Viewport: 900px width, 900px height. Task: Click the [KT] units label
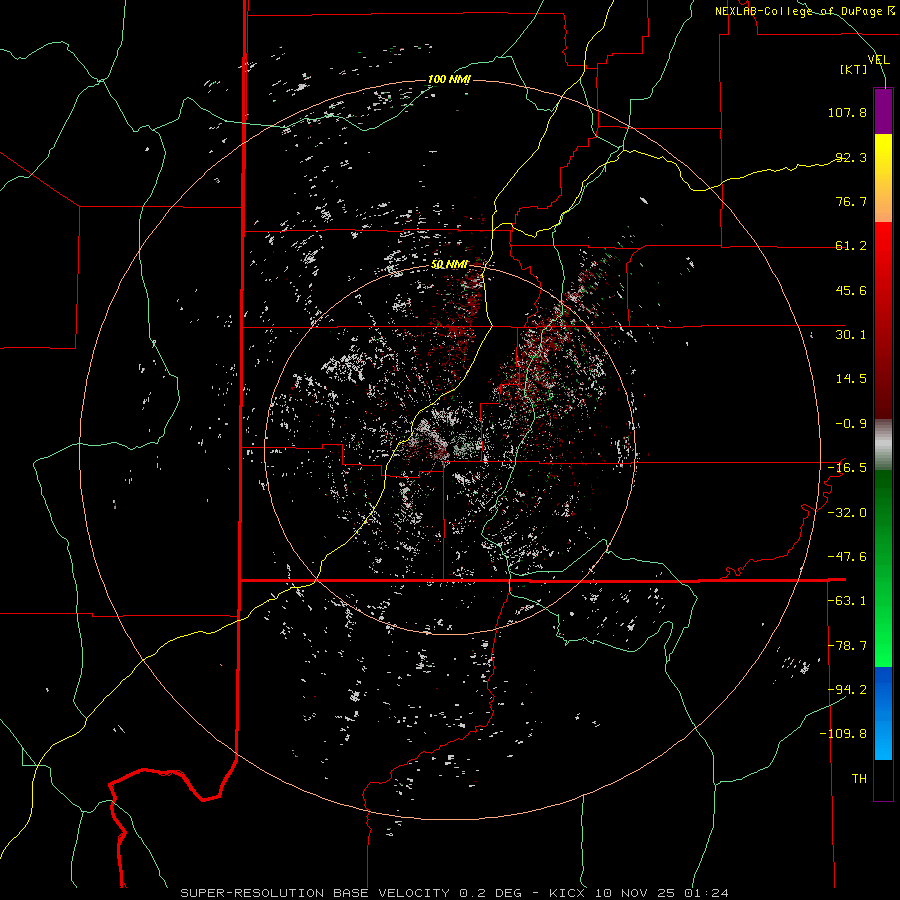pyautogui.click(x=854, y=69)
